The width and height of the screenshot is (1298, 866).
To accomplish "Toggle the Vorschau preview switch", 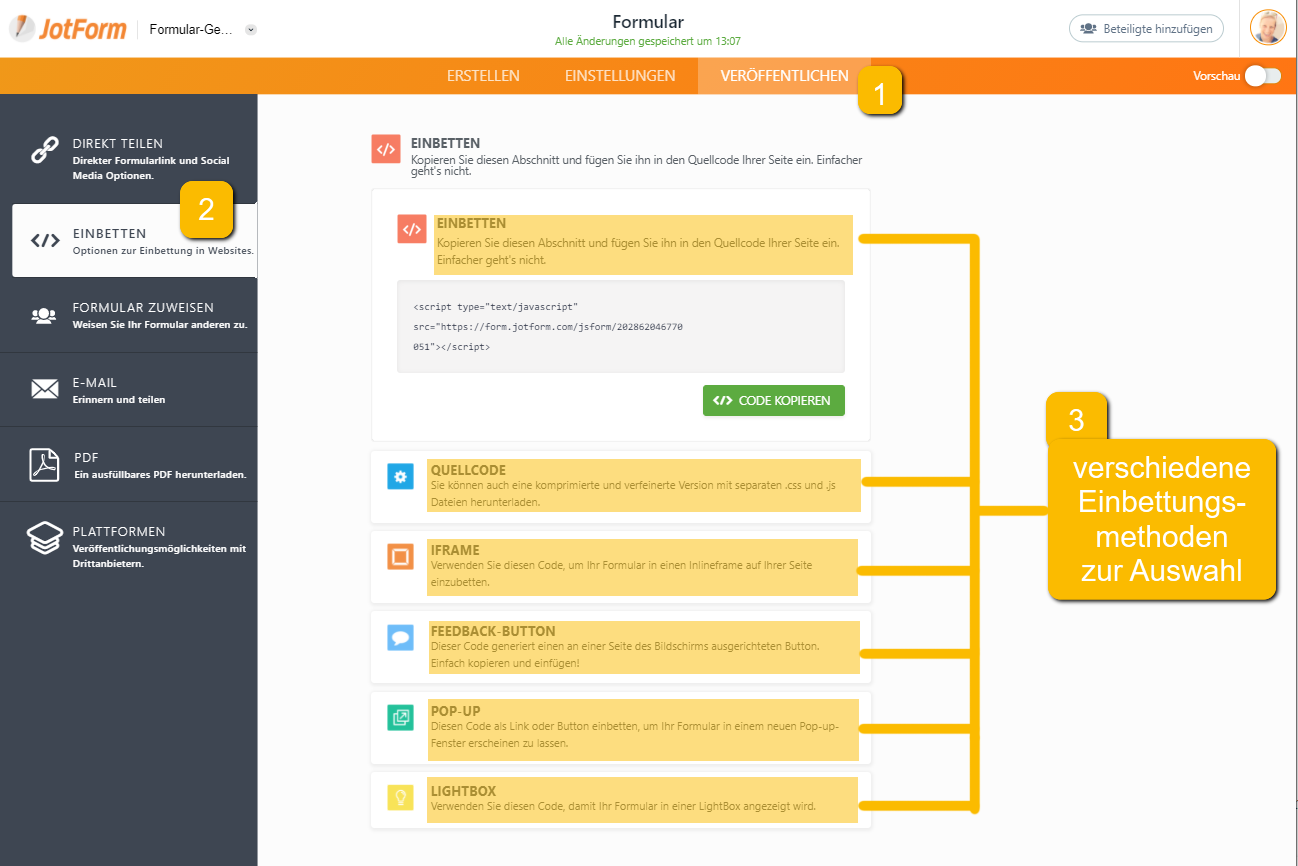I will click(x=1262, y=76).
